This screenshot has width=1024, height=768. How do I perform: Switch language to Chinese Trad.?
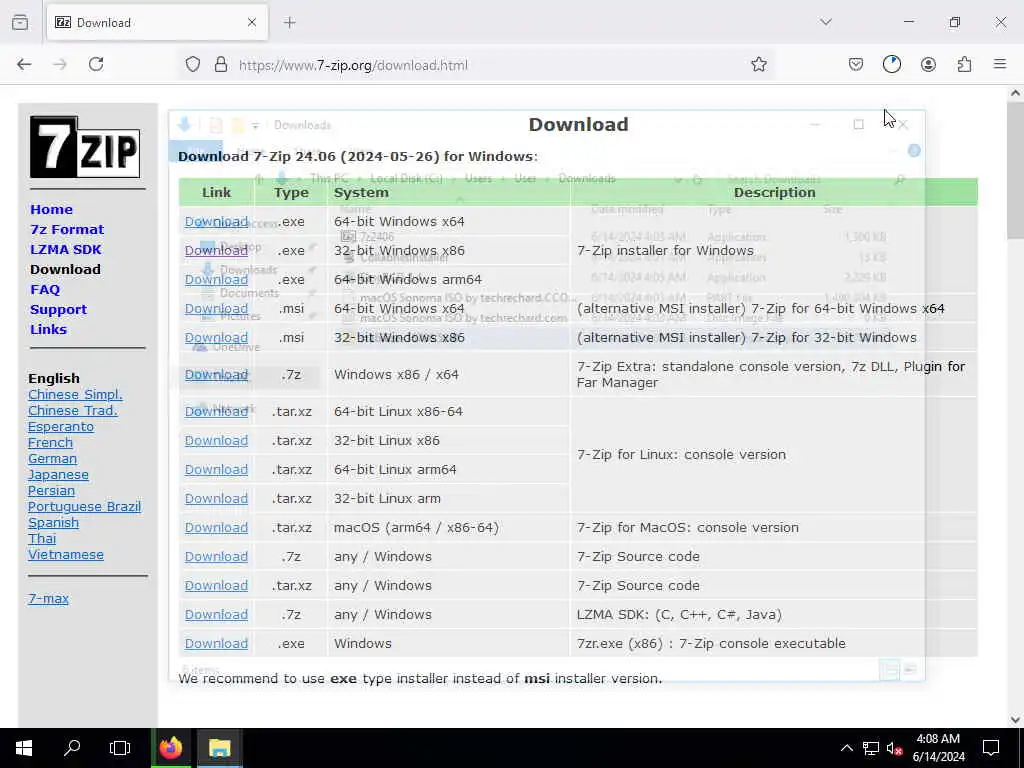click(x=72, y=411)
